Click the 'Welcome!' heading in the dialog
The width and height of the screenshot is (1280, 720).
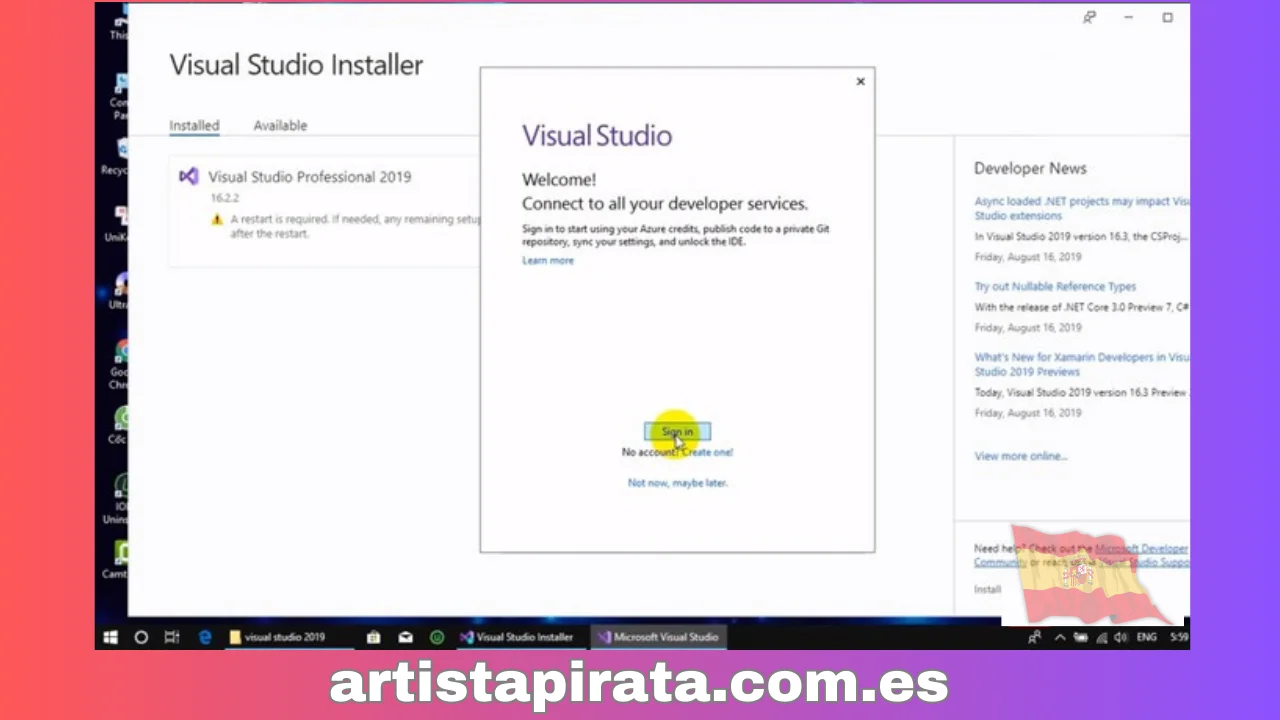[559, 180]
